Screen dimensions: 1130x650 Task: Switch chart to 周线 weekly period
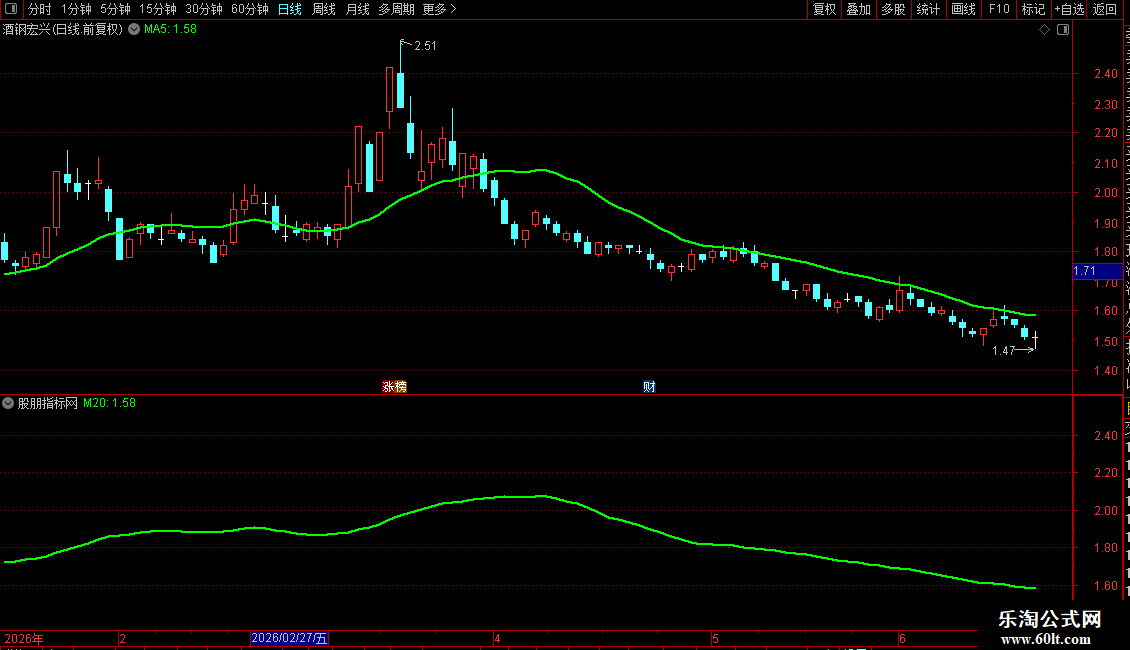point(324,9)
